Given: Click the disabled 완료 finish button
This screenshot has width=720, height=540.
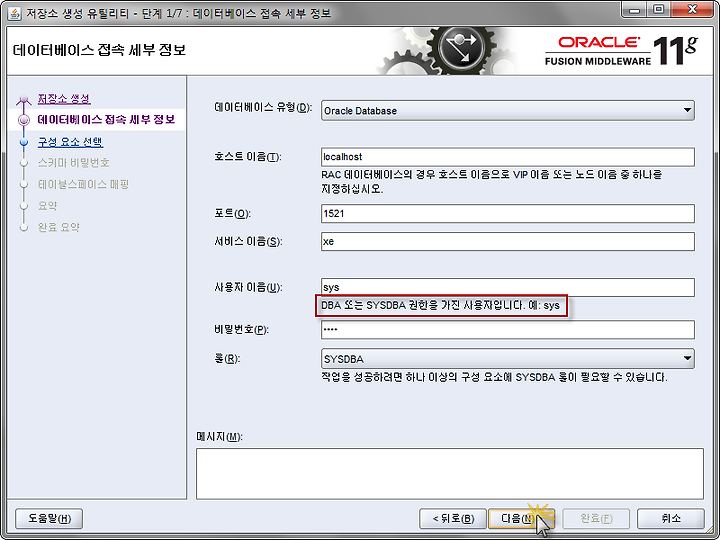Looking at the screenshot, I should pos(596,518).
